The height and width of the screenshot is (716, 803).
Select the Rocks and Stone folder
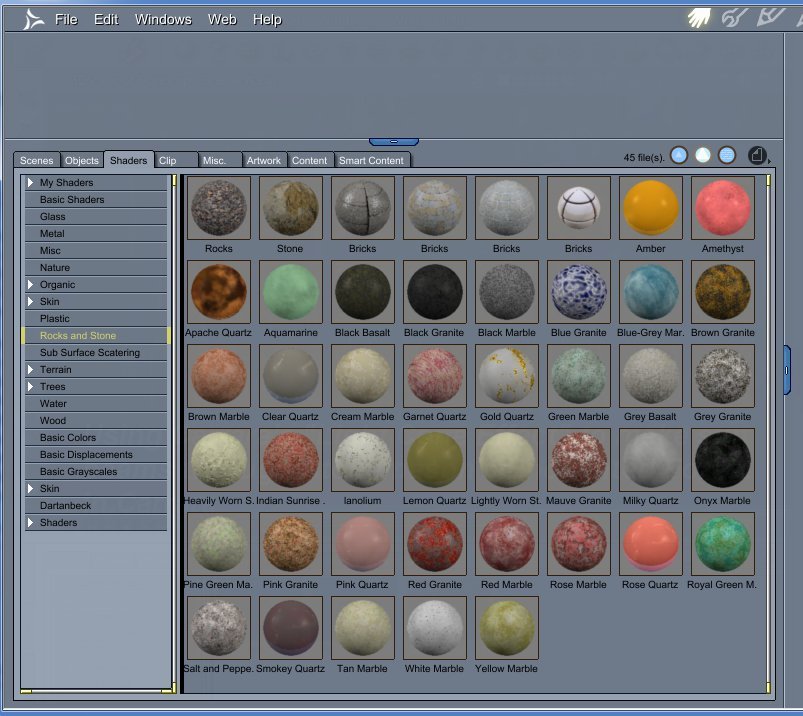tap(96, 335)
